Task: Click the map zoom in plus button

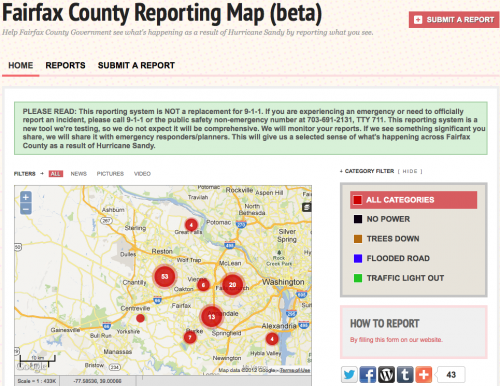Action: click(x=26, y=197)
